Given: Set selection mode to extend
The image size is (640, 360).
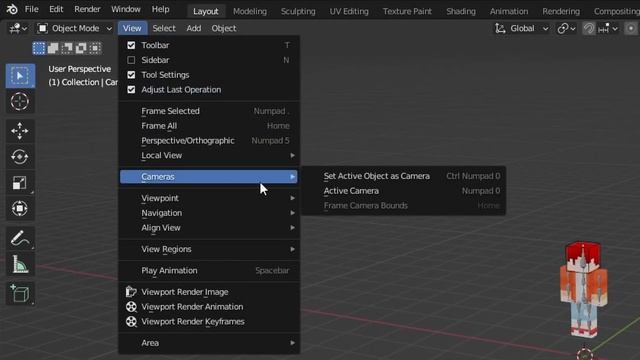Looking at the screenshot, I should click(53, 48).
